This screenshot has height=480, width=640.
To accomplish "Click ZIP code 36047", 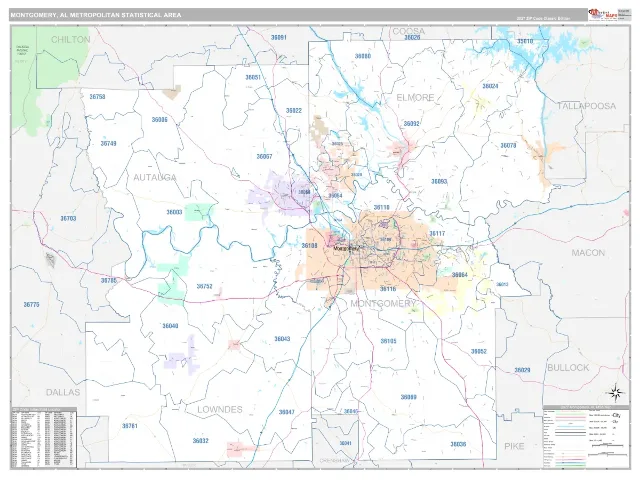I will point(287,412).
